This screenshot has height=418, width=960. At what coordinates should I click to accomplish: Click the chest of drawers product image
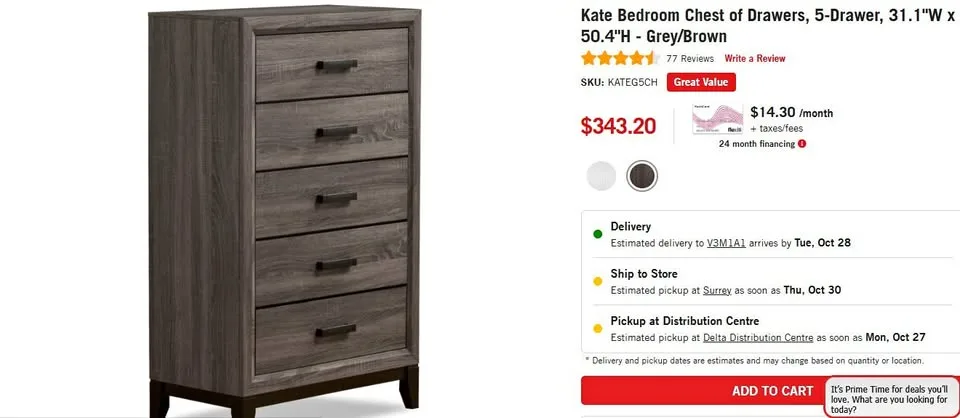point(285,211)
